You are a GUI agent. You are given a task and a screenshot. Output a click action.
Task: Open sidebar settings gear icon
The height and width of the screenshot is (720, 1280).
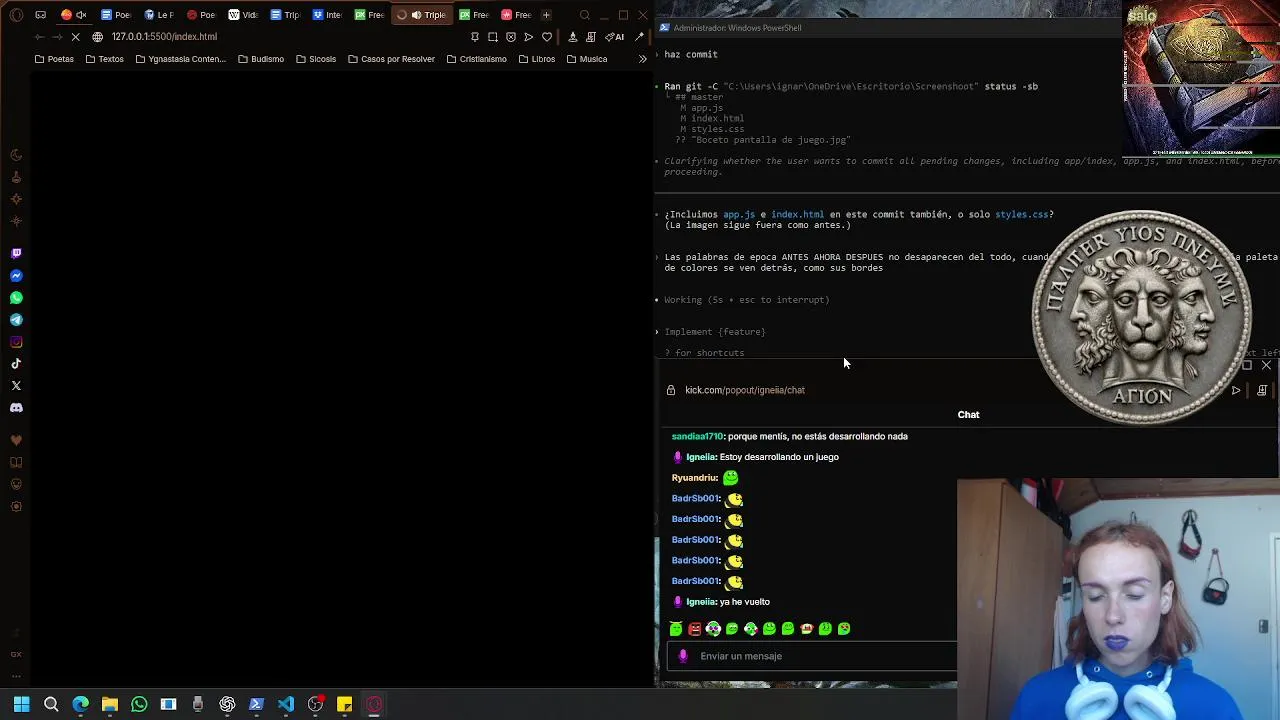point(16,506)
